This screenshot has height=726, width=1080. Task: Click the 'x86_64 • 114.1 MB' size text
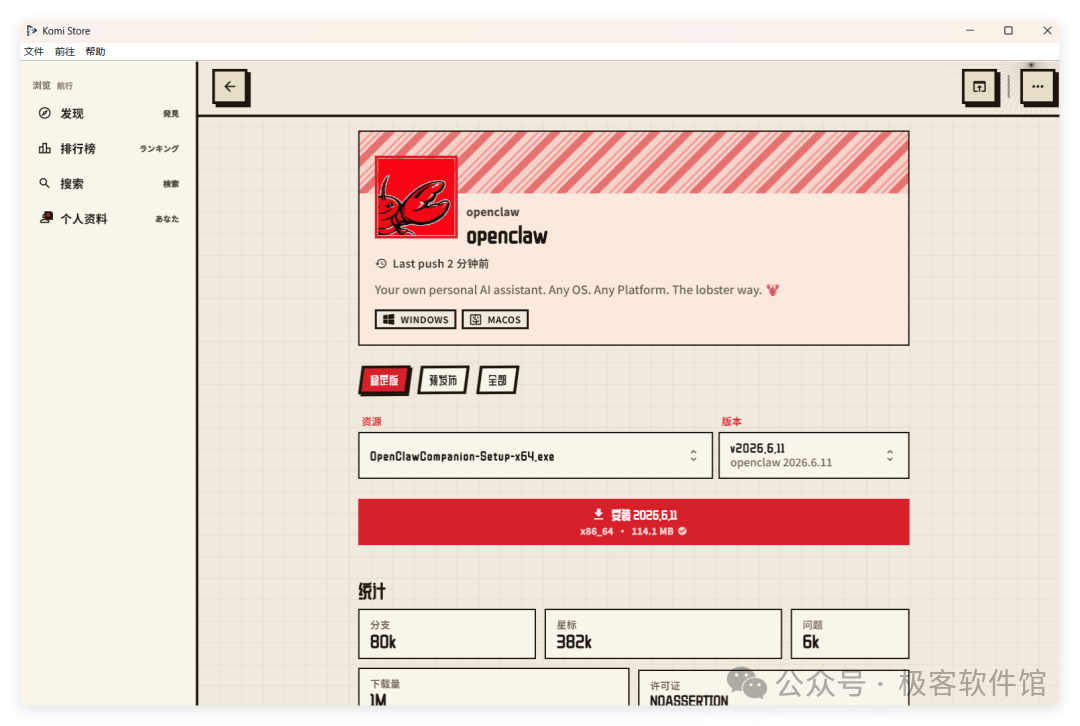coord(627,531)
